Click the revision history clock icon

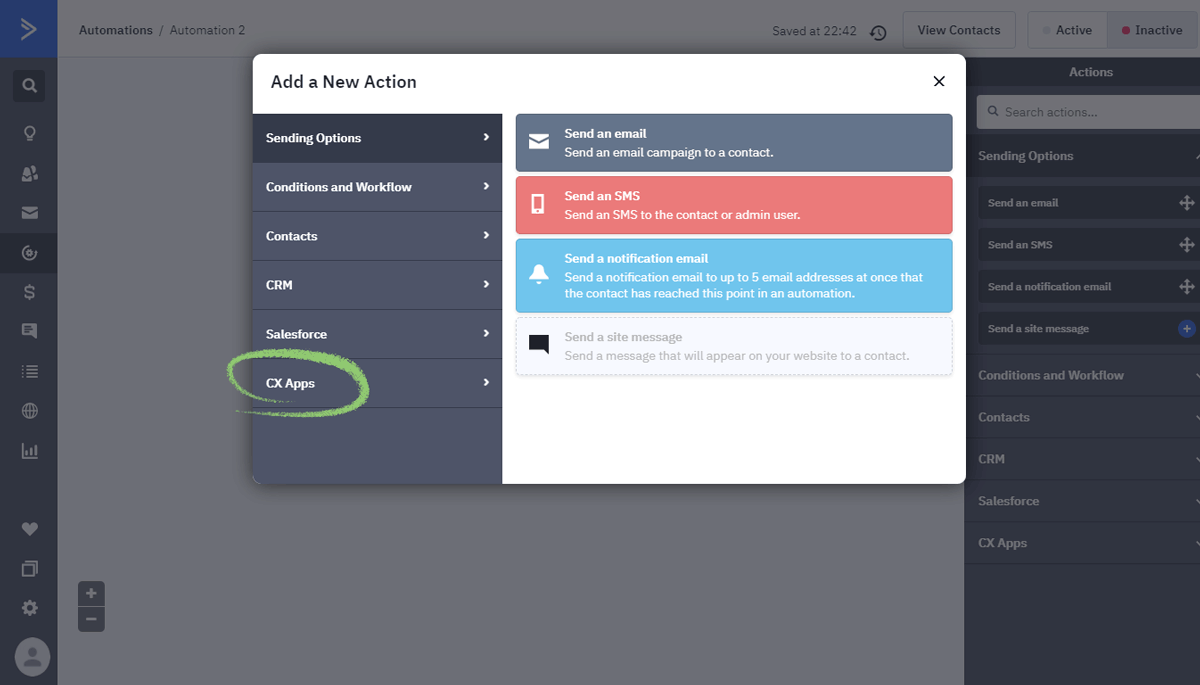click(878, 32)
